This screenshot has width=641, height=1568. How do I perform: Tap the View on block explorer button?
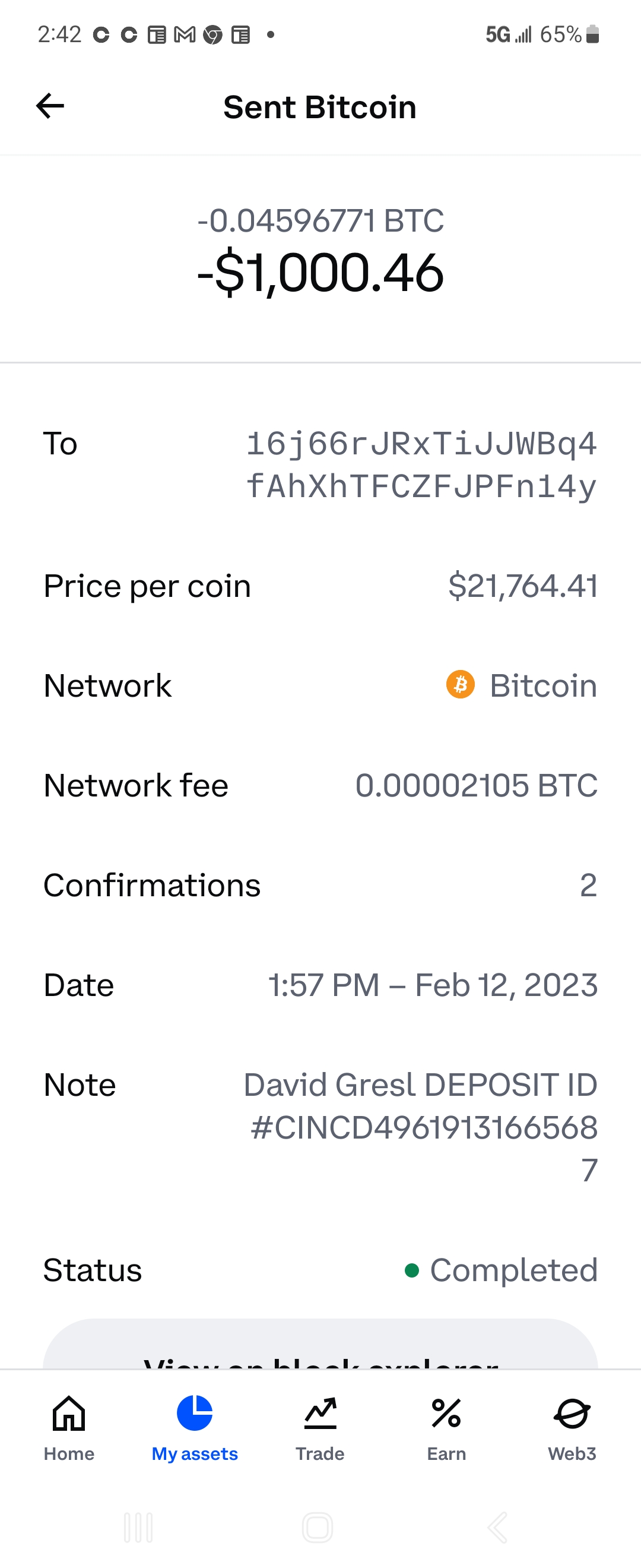[320, 1348]
